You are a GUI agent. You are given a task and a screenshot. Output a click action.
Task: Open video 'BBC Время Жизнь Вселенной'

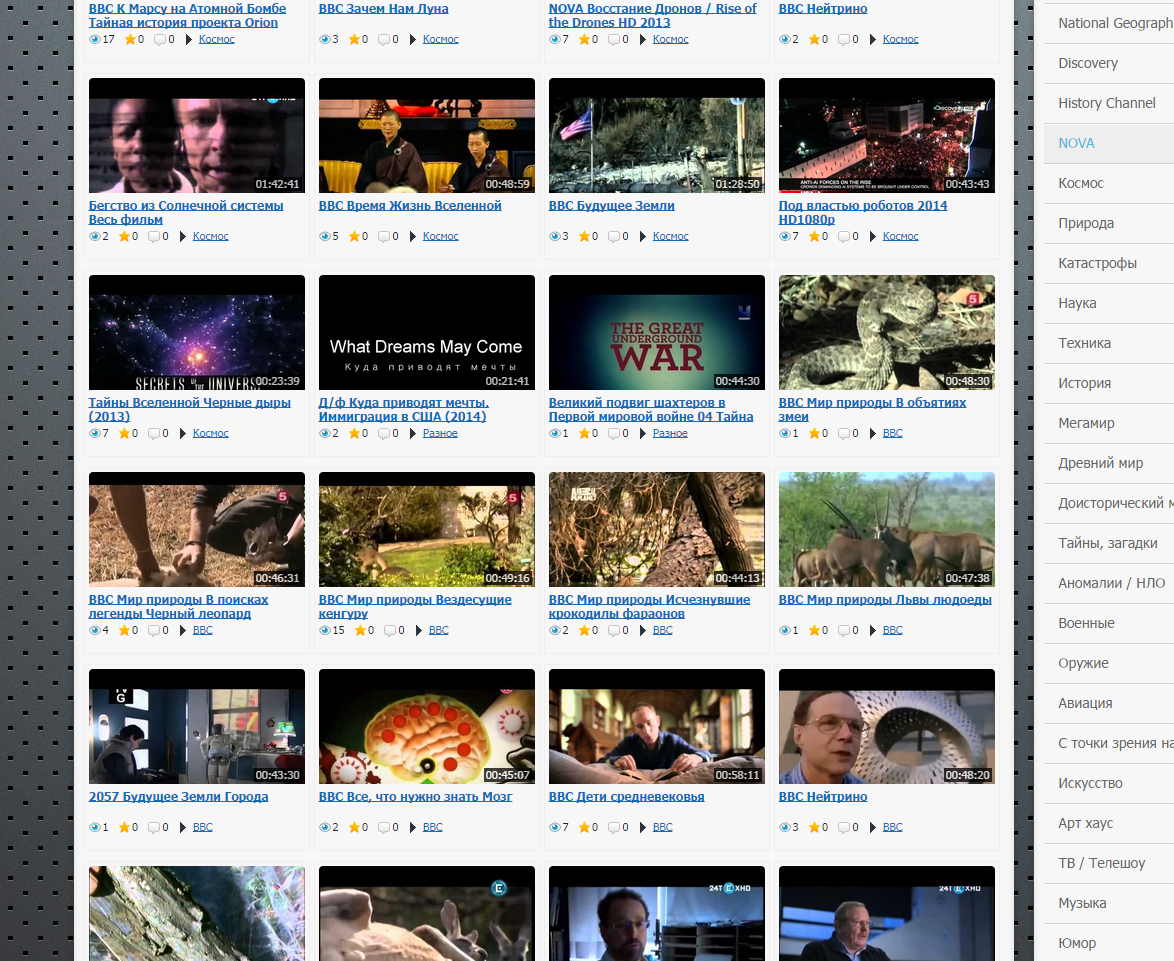click(x=410, y=206)
